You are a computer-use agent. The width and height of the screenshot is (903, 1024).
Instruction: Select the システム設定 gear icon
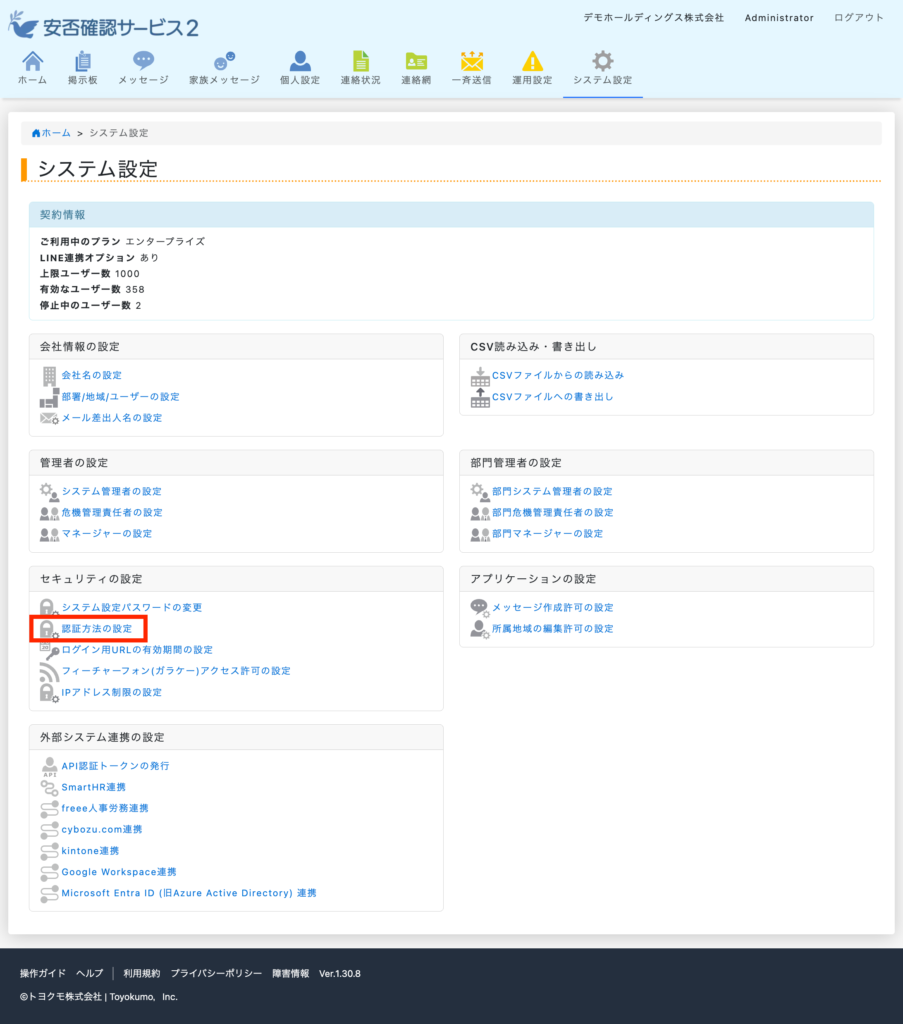click(603, 61)
